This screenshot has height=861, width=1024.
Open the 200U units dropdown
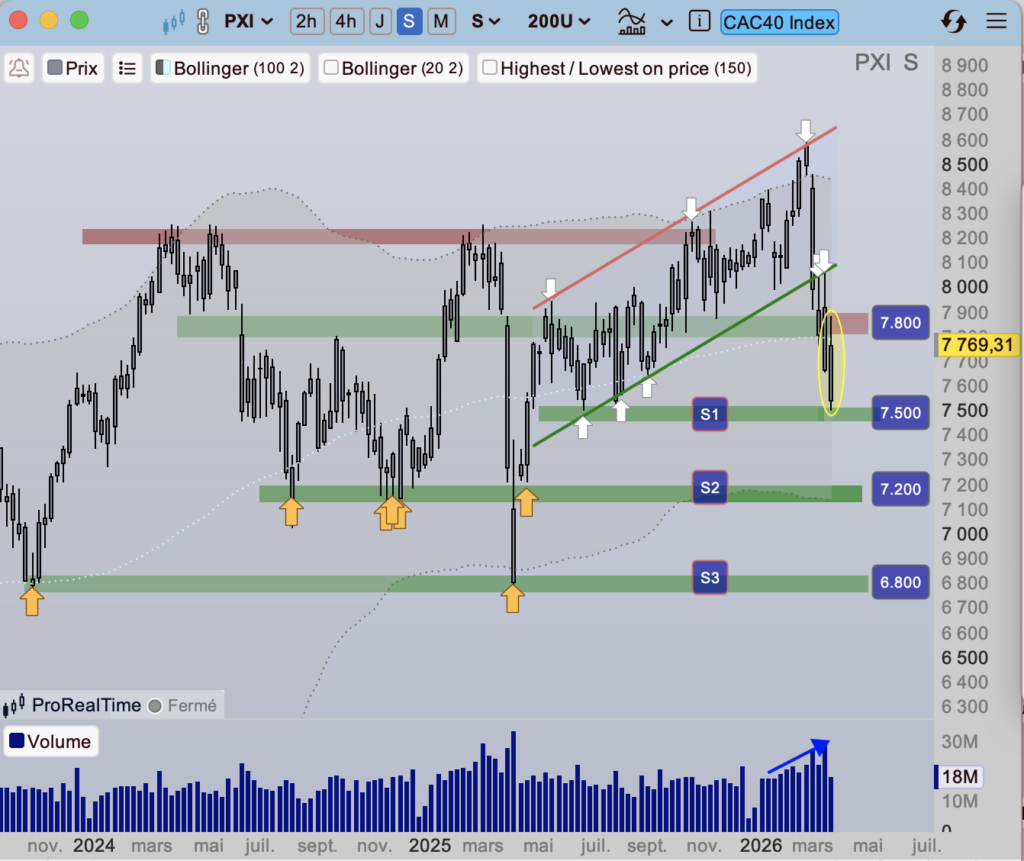[x=558, y=21]
